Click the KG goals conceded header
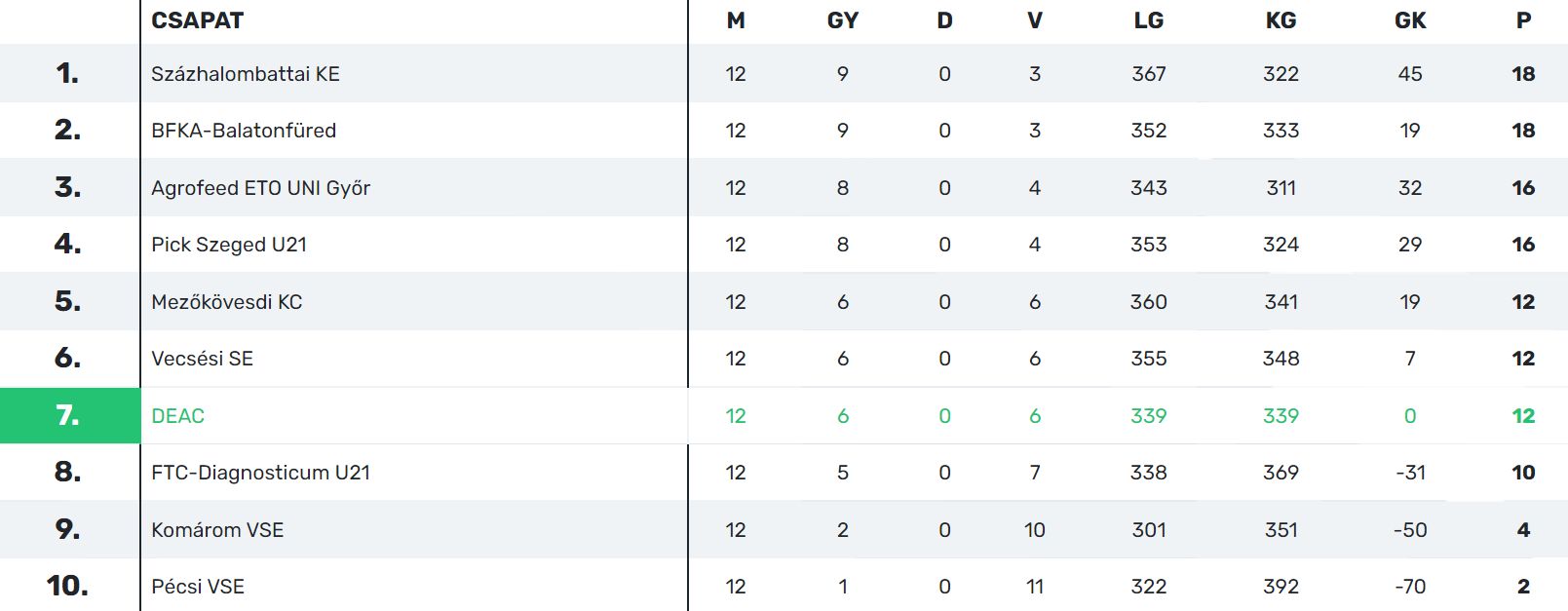This screenshot has height=611, width=1568. click(1281, 20)
